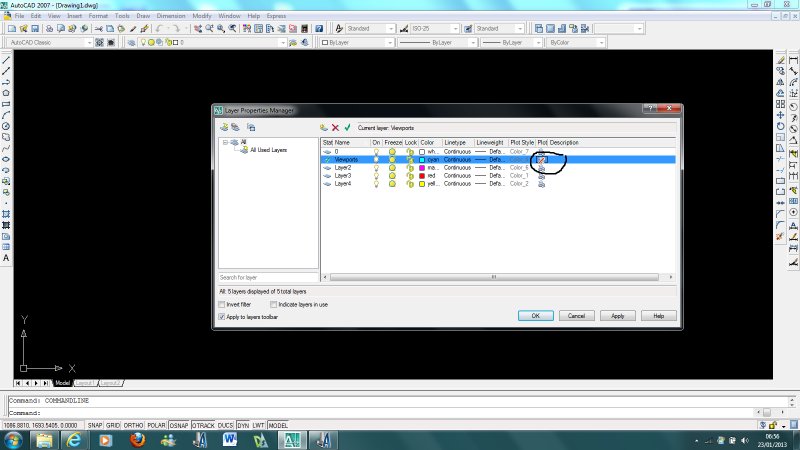The height and width of the screenshot is (450, 800).
Task: Open Microsoft Word from the taskbar
Action: pos(230,440)
